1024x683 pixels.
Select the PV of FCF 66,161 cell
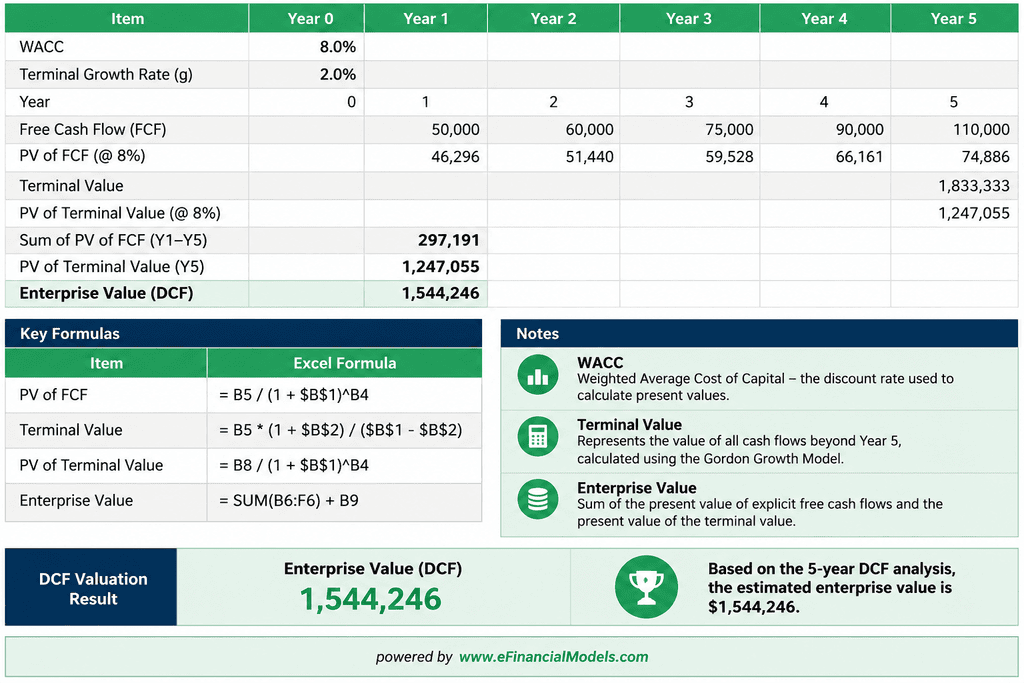pos(825,157)
